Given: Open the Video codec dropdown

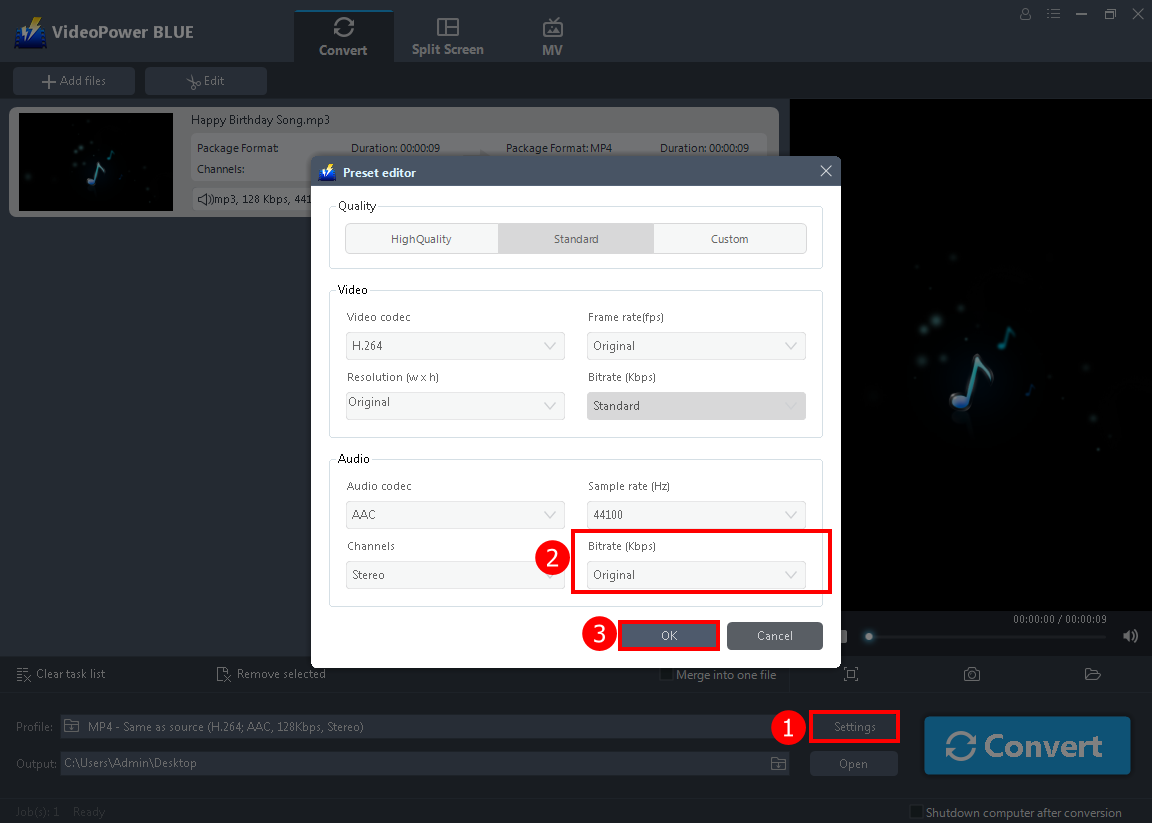Looking at the screenshot, I should point(455,345).
